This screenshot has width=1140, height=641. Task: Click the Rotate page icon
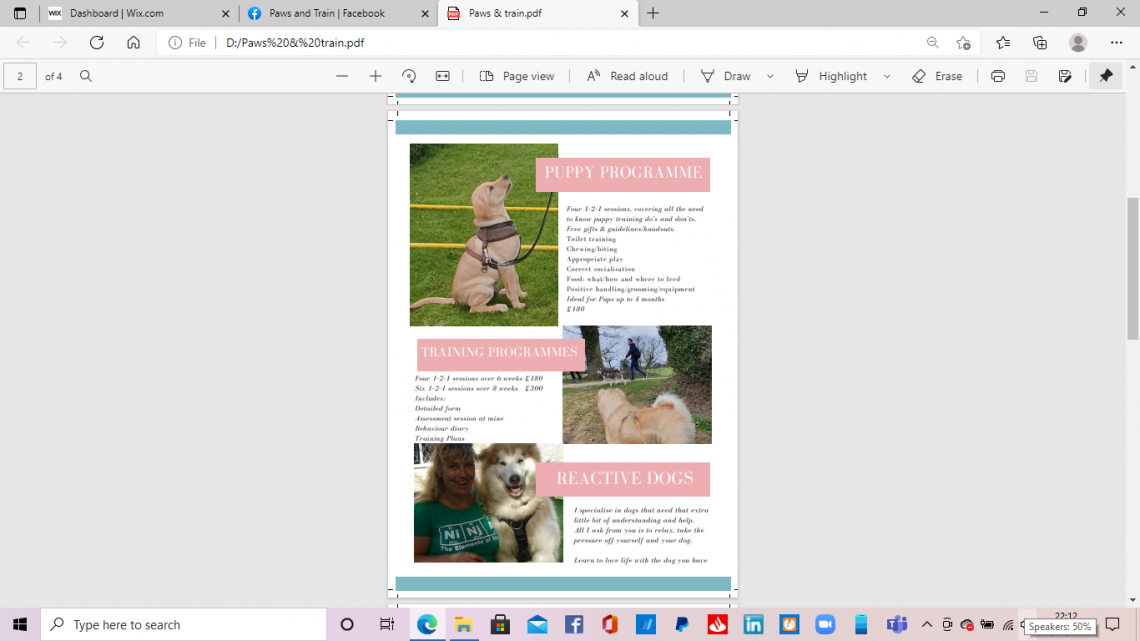tap(409, 76)
